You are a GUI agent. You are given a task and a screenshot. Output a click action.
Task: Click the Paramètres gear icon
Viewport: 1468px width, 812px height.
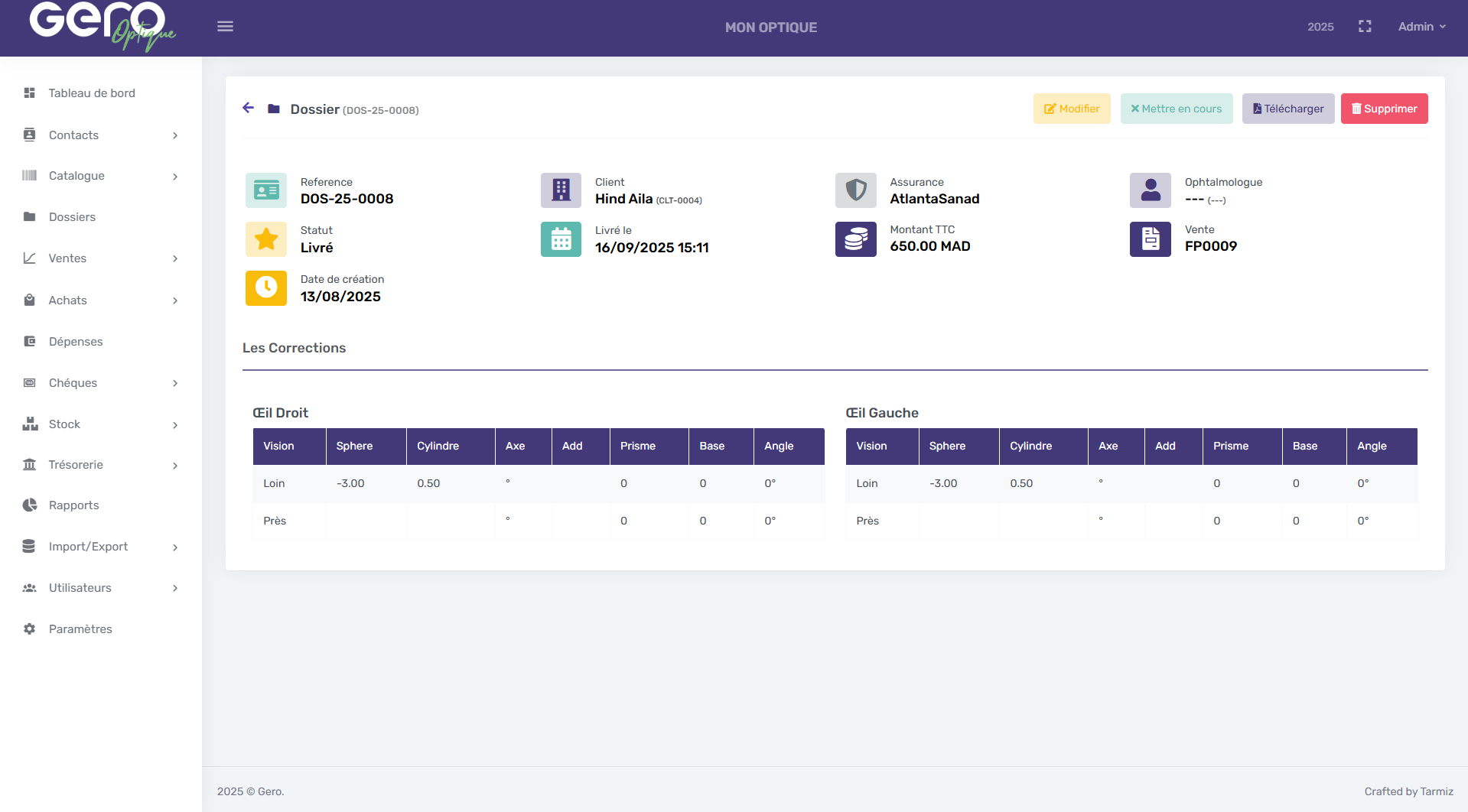[x=30, y=629]
